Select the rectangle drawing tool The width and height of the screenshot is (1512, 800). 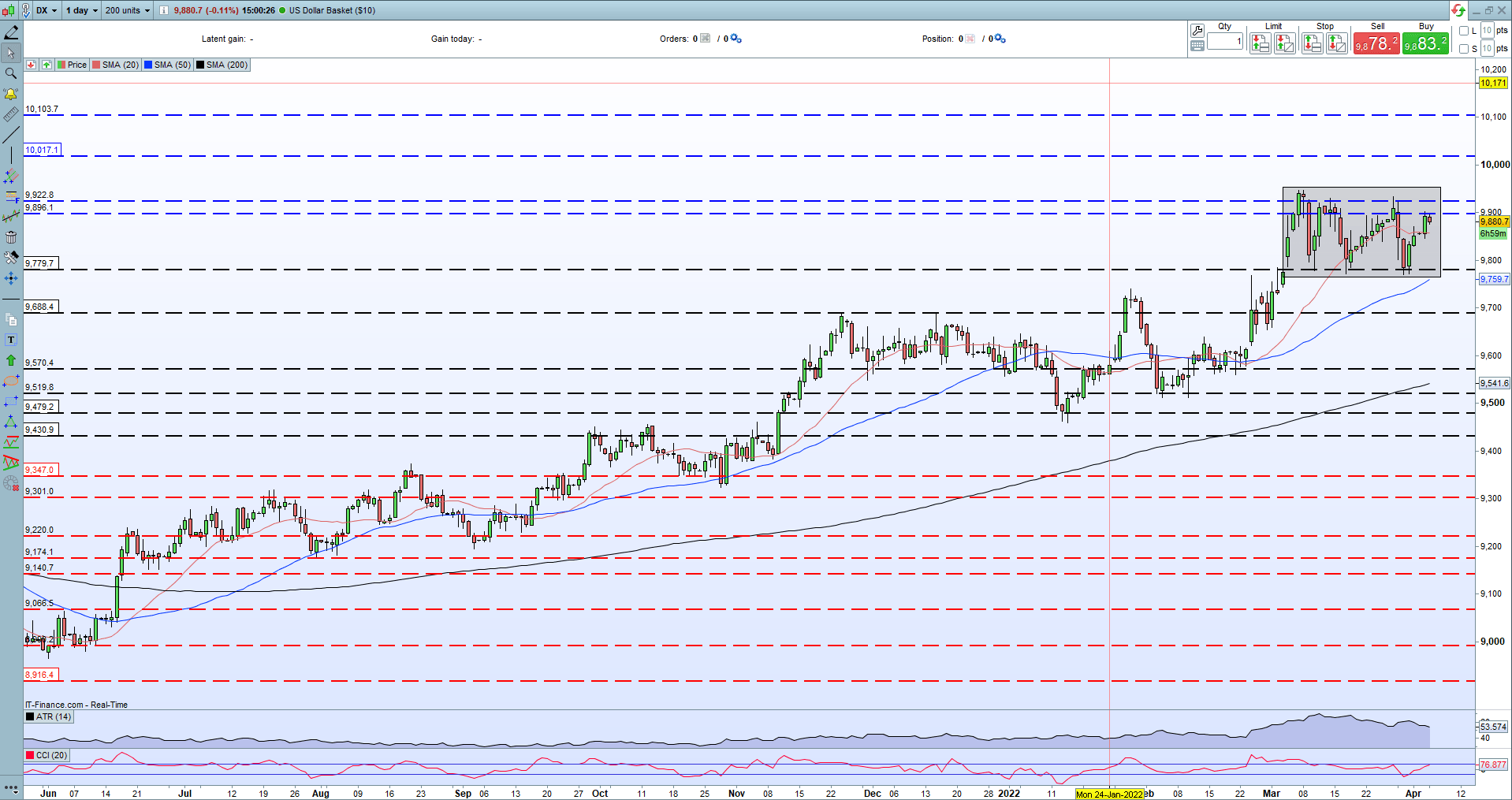click(x=11, y=401)
